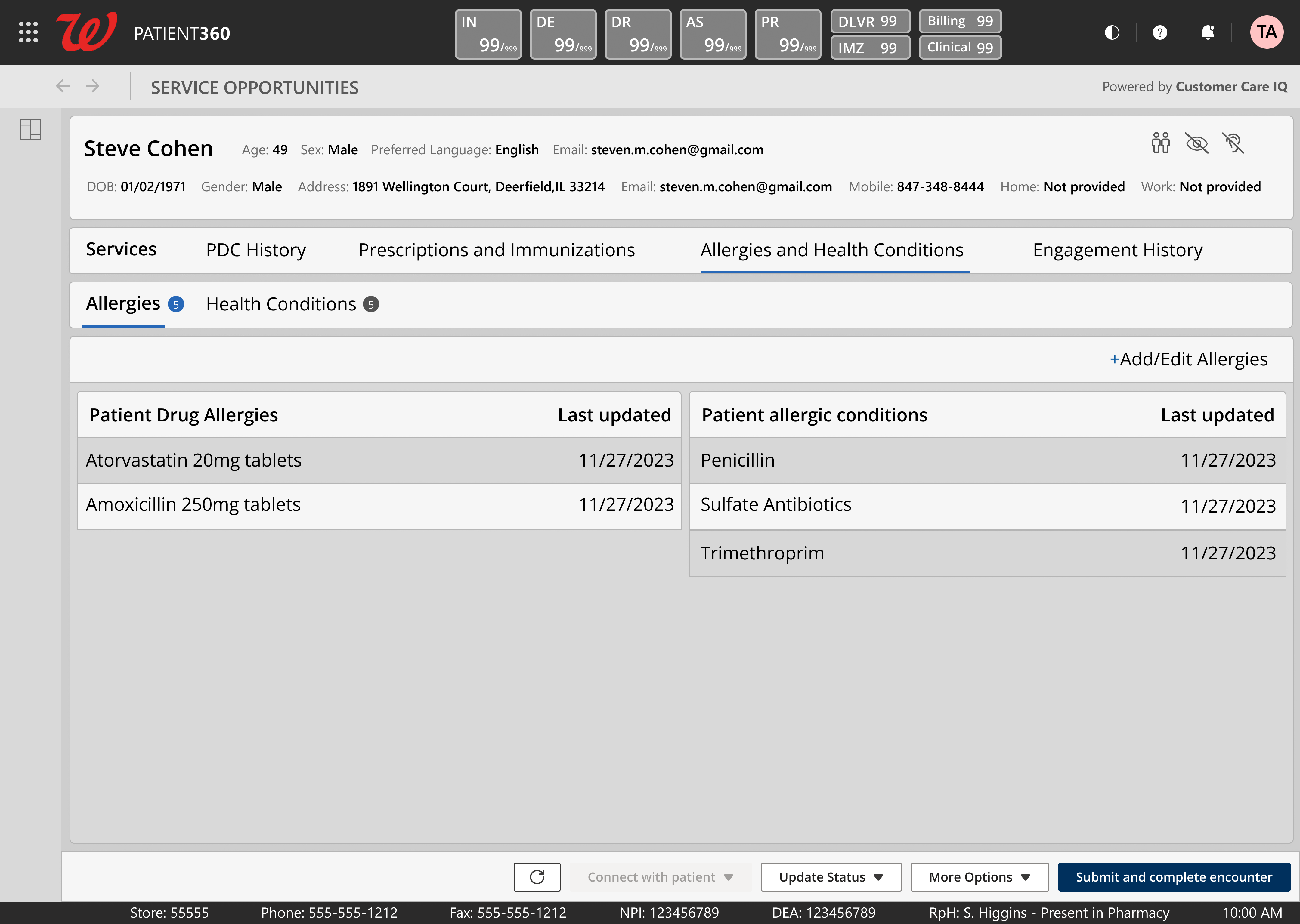The image size is (1300, 924).
Task: Click the +Add/Edit Allergies link
Action: coord(1188,359)
